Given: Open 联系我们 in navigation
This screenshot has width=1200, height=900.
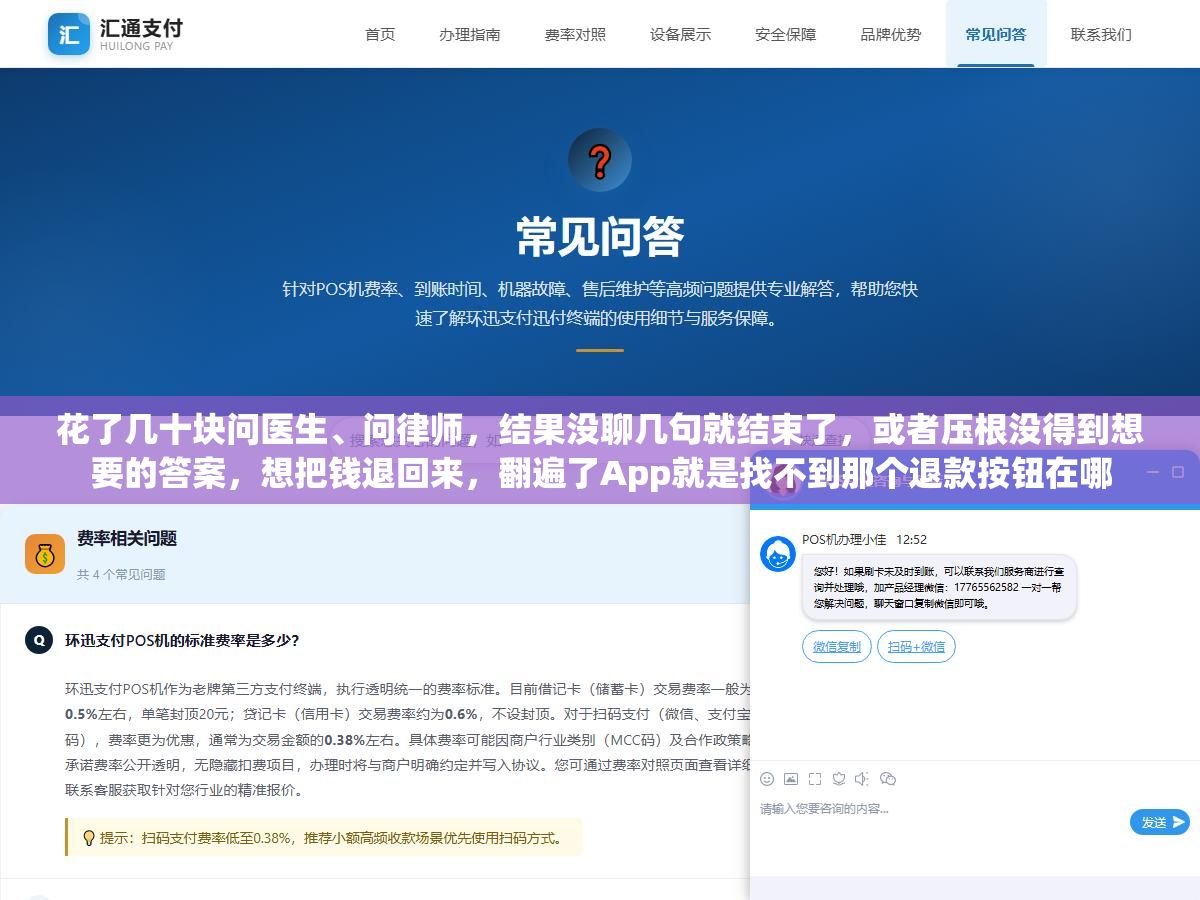Looking at the screenshot, I should coord(1101,34).
